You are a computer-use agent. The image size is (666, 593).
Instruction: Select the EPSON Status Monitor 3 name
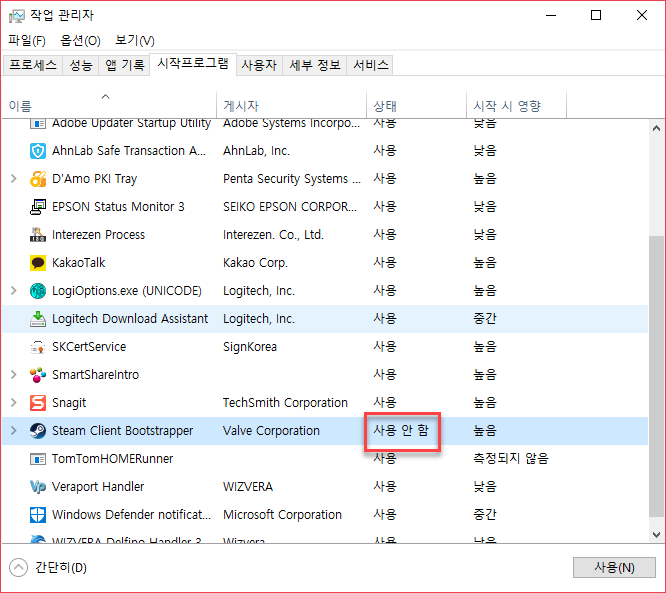[118, 207]
